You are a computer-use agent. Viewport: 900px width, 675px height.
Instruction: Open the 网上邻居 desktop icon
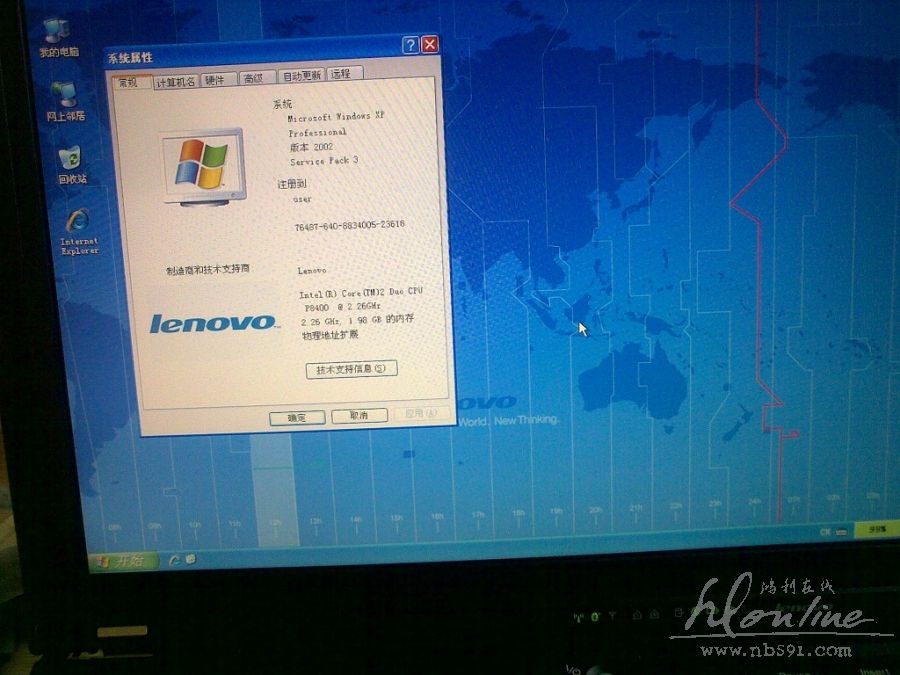[65, 101]
